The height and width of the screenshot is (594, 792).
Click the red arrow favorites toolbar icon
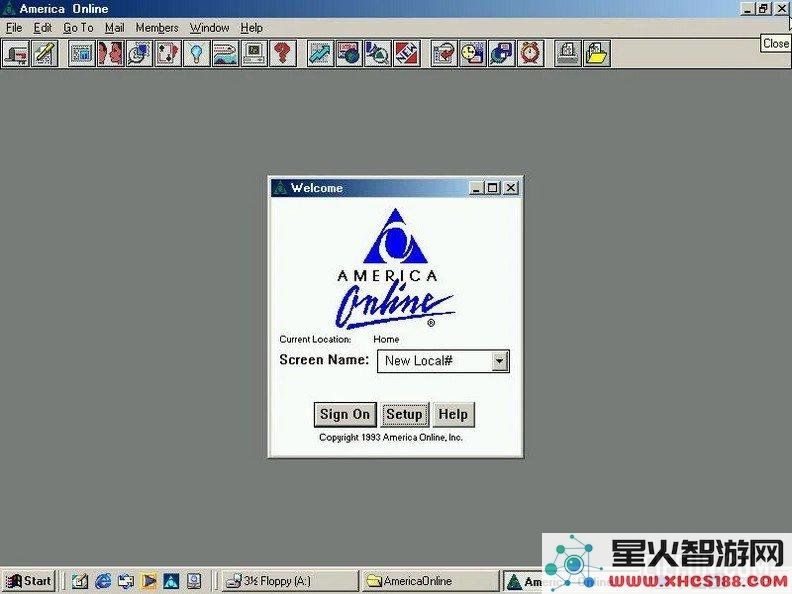[x=444, y=53]
